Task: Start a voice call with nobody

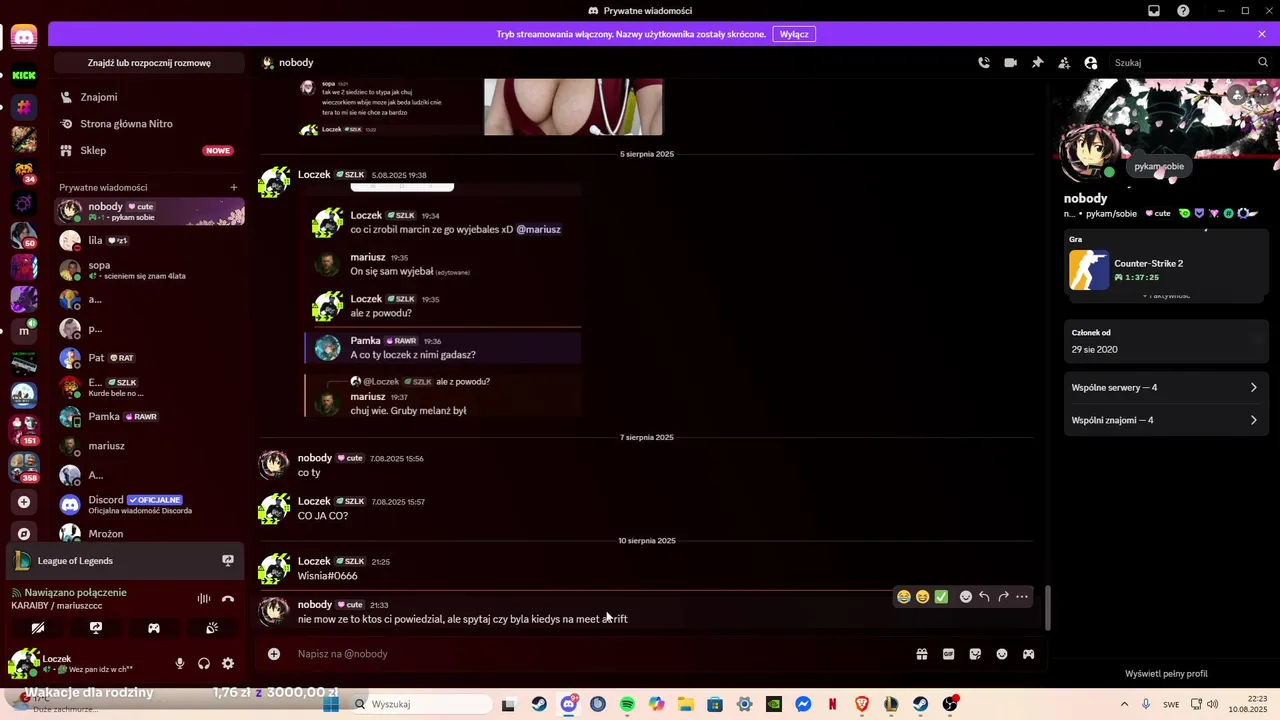Action: 984,62
